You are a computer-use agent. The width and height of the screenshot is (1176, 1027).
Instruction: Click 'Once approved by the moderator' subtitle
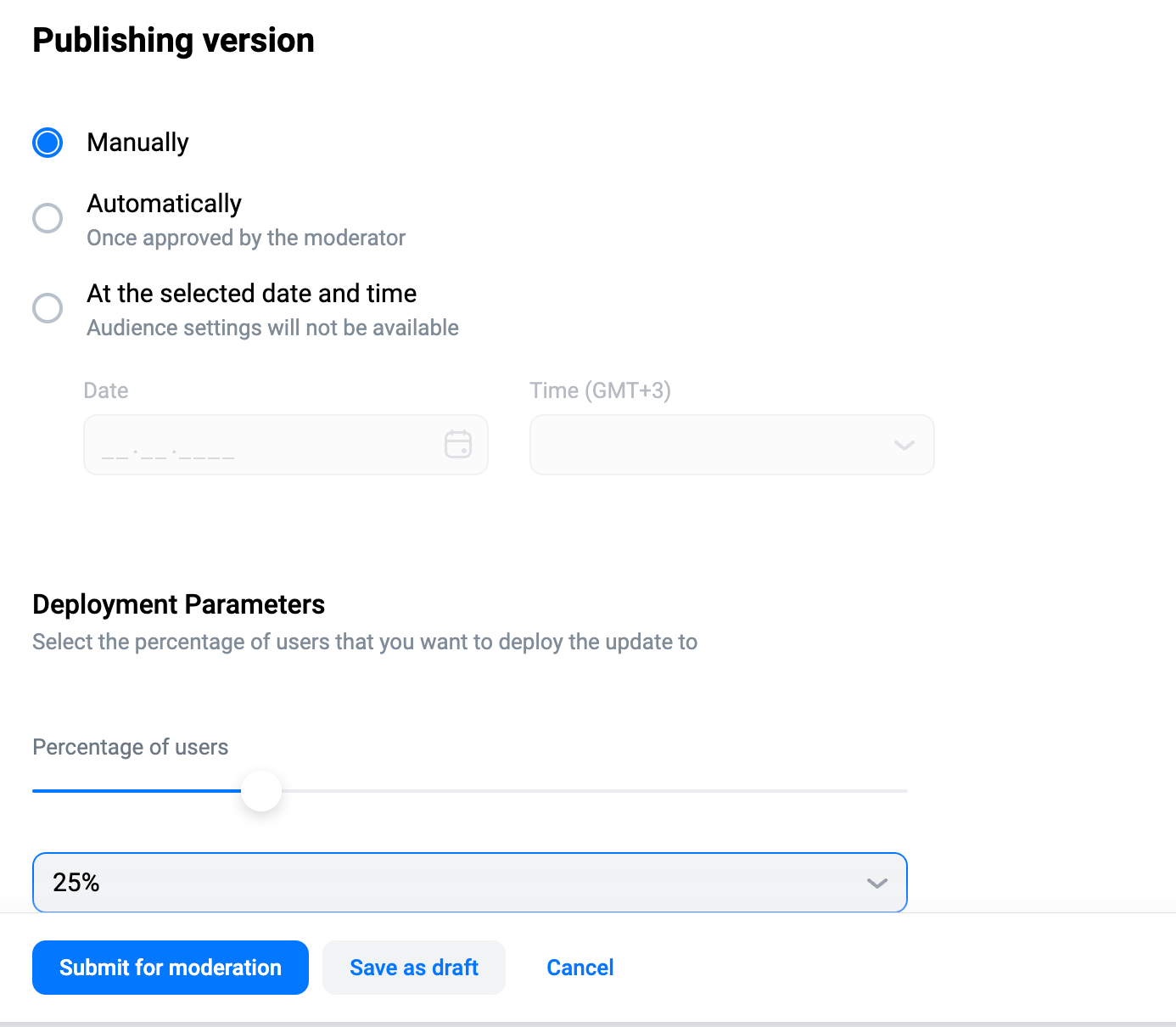(246, 238)
